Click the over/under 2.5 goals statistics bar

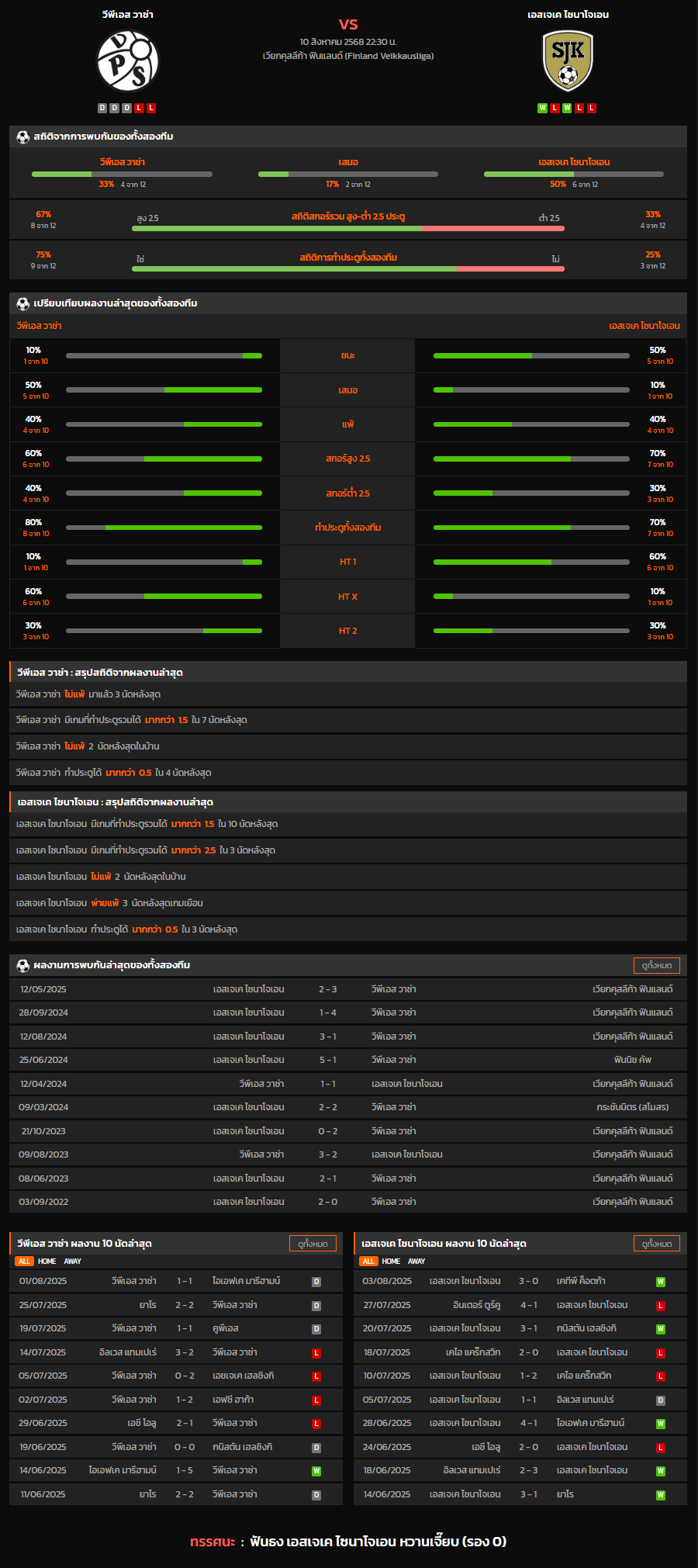tap(348, 229)
